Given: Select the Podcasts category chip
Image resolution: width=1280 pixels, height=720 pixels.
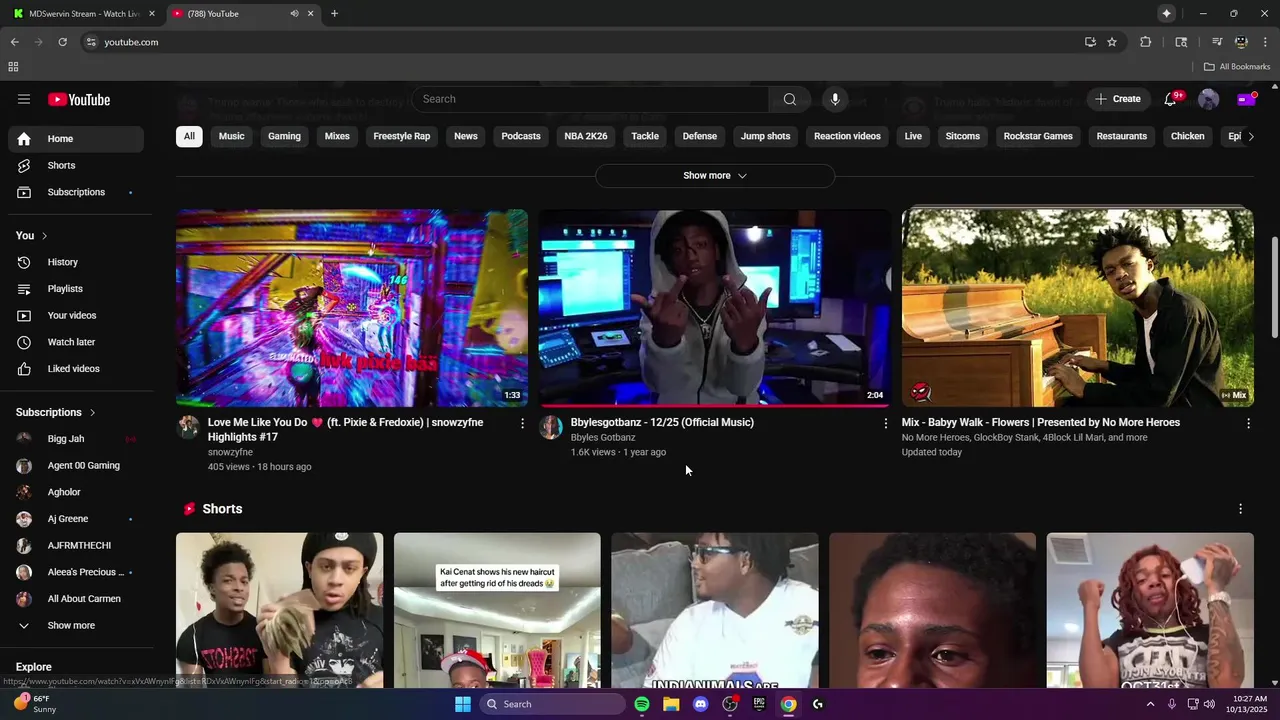Looking at the screenshot, I should tap(521, 136).
